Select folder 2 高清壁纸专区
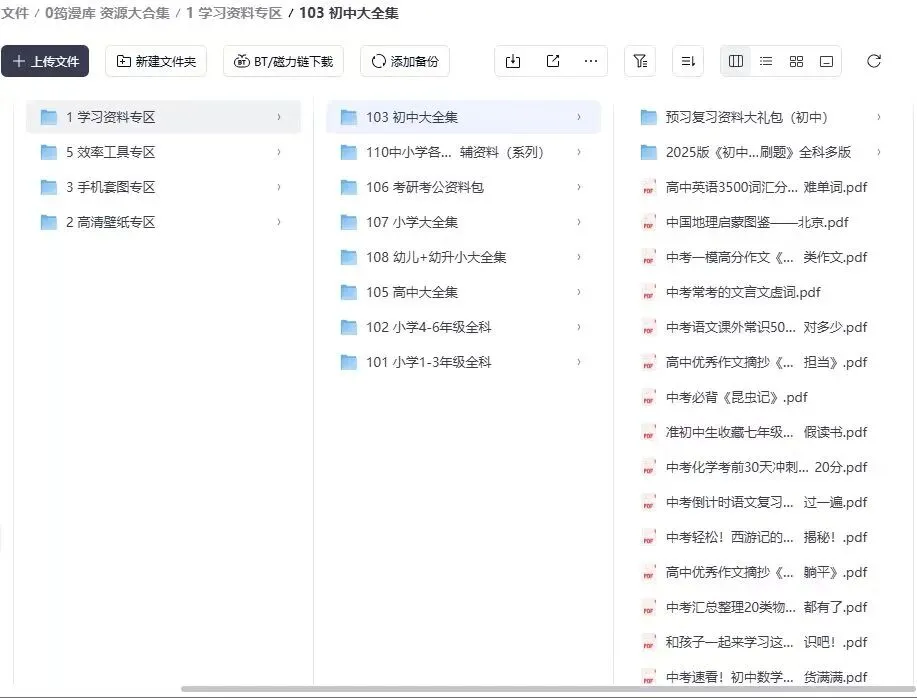Image resolution: width=917 pixels, height=698 pixels. 163,222
